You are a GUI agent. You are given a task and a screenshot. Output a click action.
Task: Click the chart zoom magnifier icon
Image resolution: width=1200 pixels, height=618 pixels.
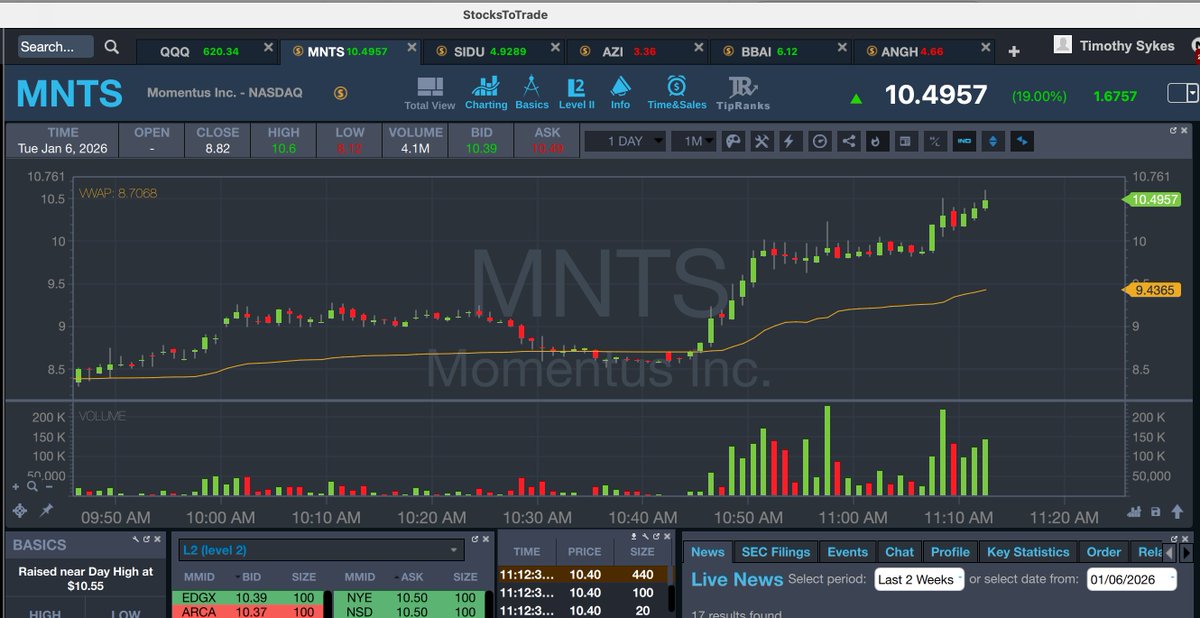(x=33, y=487)
